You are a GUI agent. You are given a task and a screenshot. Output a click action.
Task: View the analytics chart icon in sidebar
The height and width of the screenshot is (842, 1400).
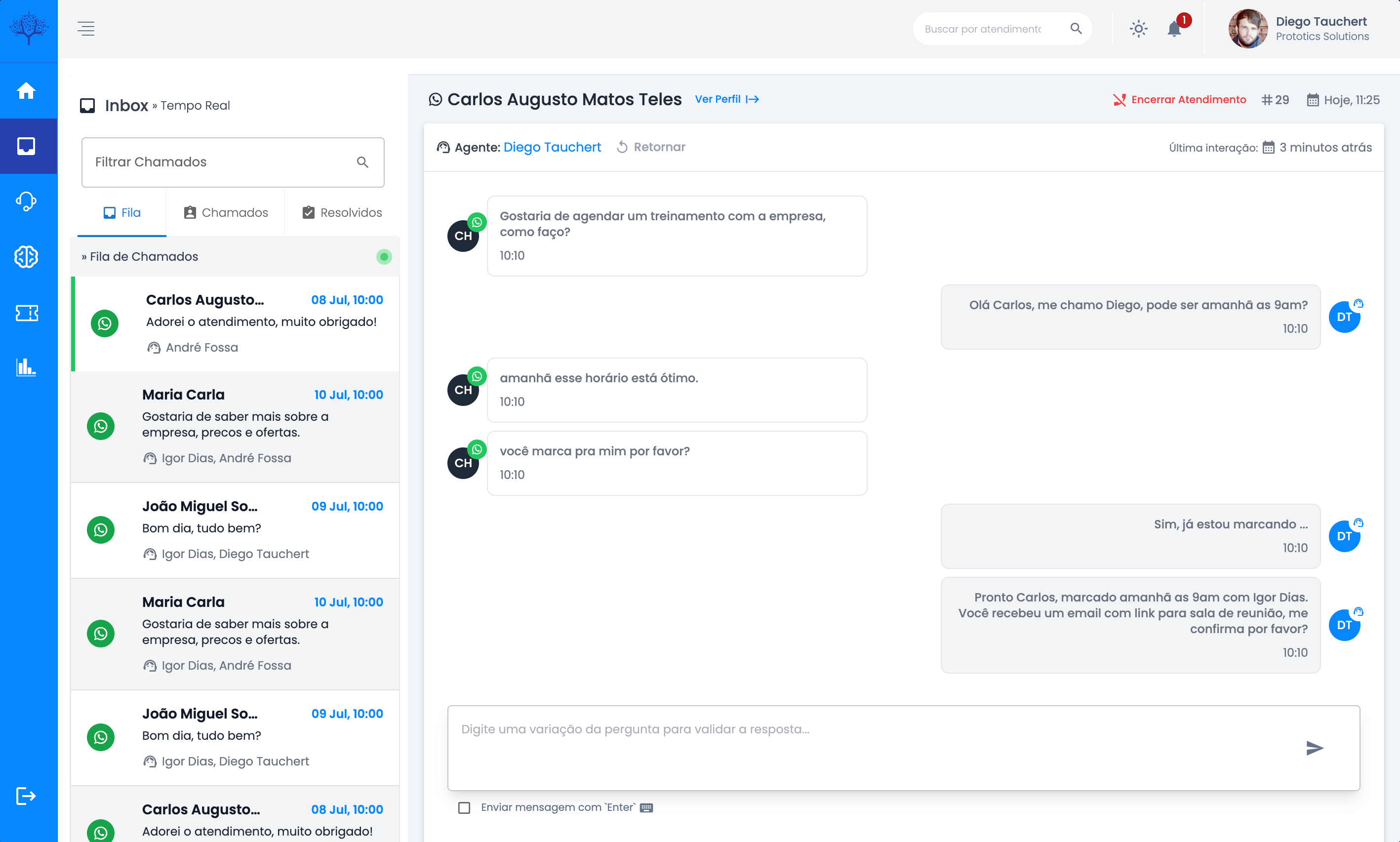click(27, 368)
